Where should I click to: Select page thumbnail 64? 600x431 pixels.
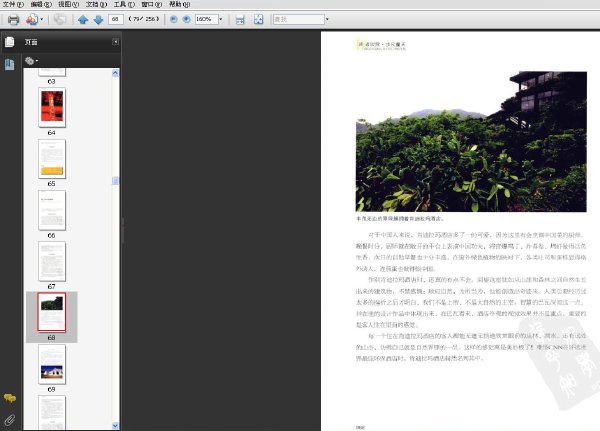[x=52, y=108]
